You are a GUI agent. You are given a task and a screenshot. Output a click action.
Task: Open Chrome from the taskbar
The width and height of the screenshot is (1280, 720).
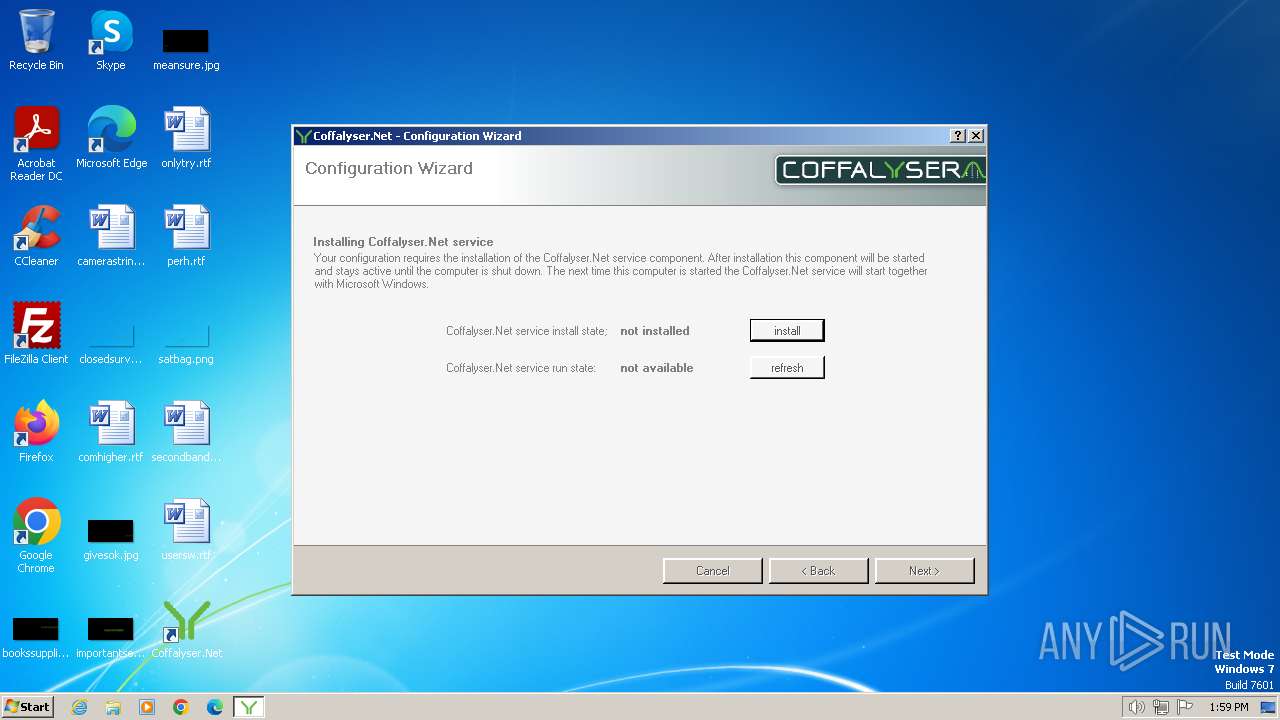click(181, 707)
